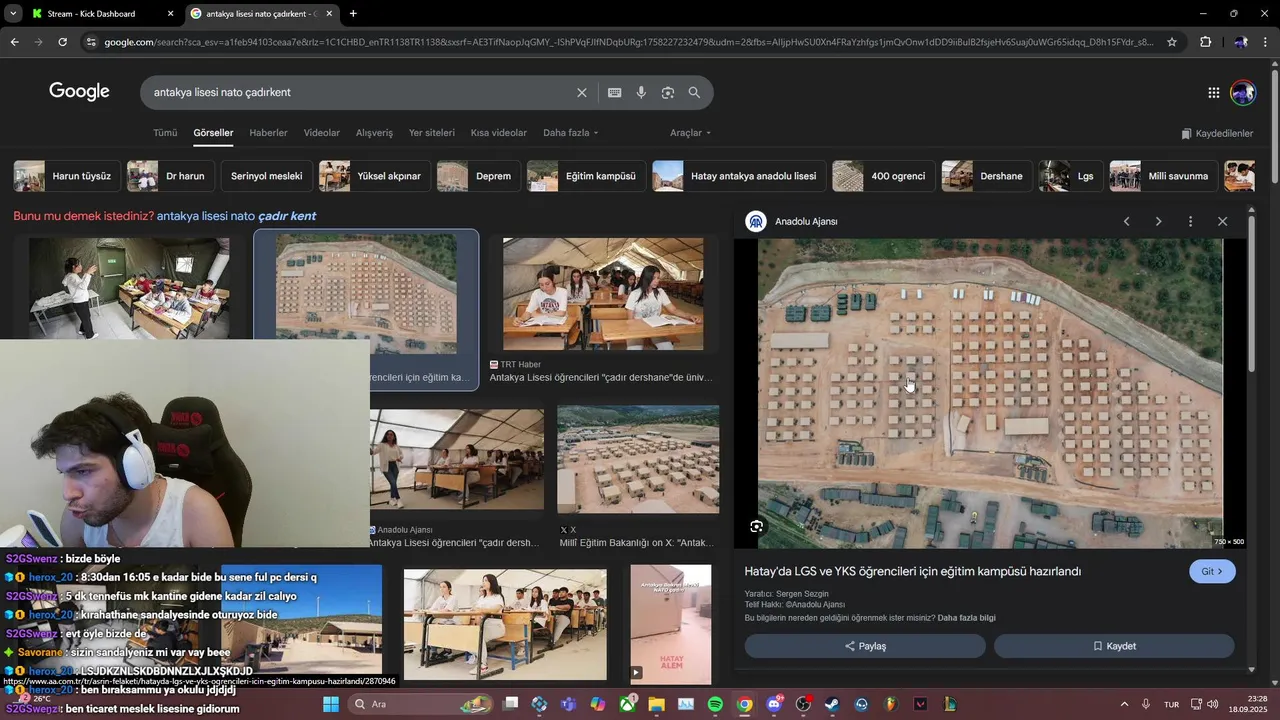Search by image with Google Lens
The width and height of the screenshot is (1280, 720).
(667, 92)
